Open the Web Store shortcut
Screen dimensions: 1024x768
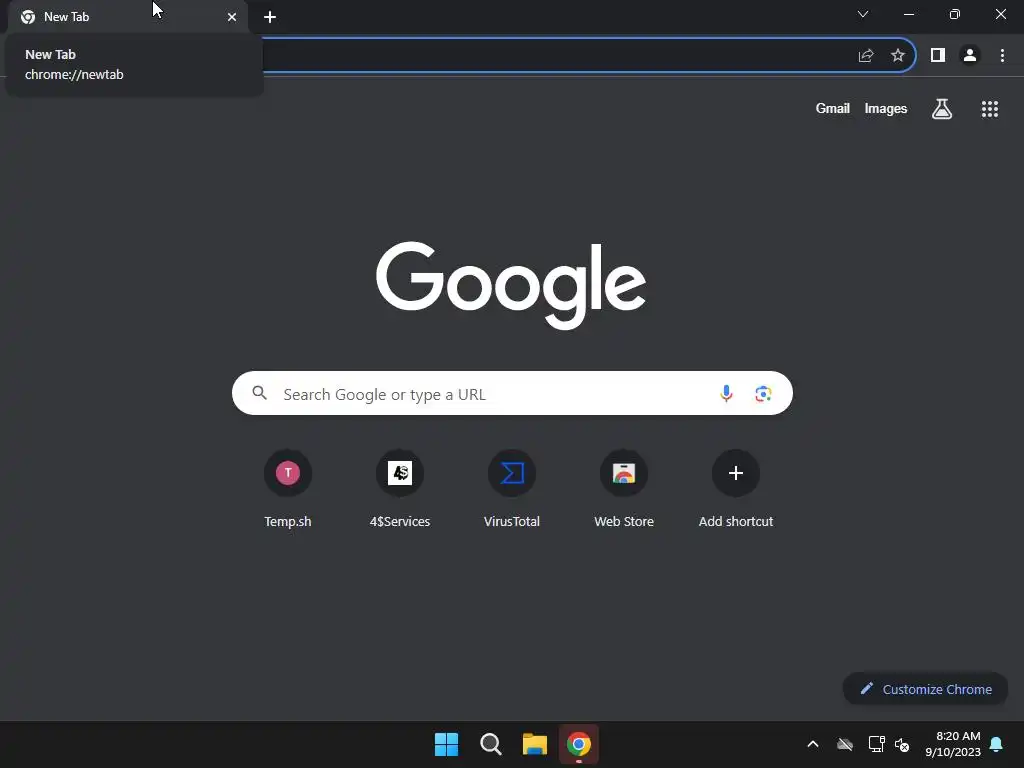click(624, 488)
